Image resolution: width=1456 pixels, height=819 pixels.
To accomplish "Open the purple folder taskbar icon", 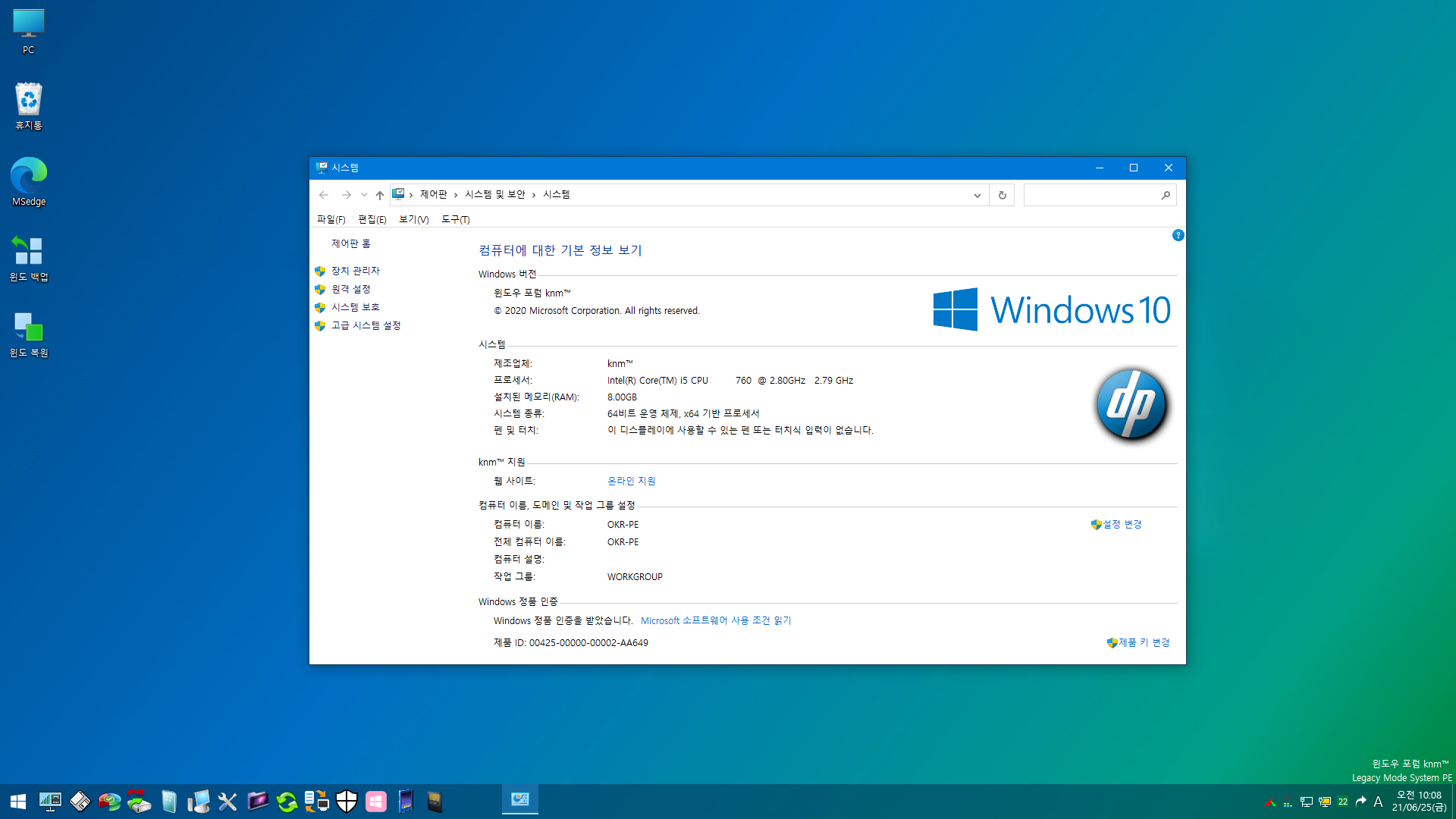I will pos(258,802).
